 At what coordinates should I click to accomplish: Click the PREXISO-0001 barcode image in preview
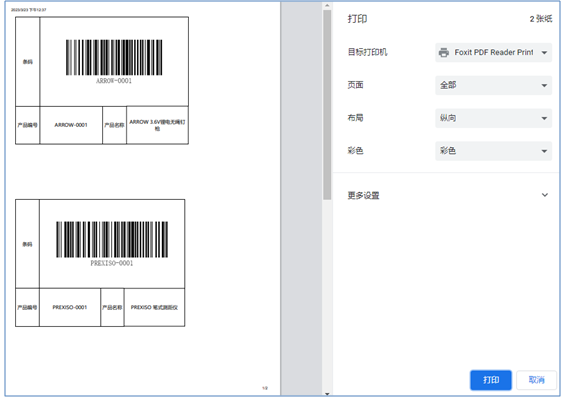pyautogui.click(x=112, y=240)
